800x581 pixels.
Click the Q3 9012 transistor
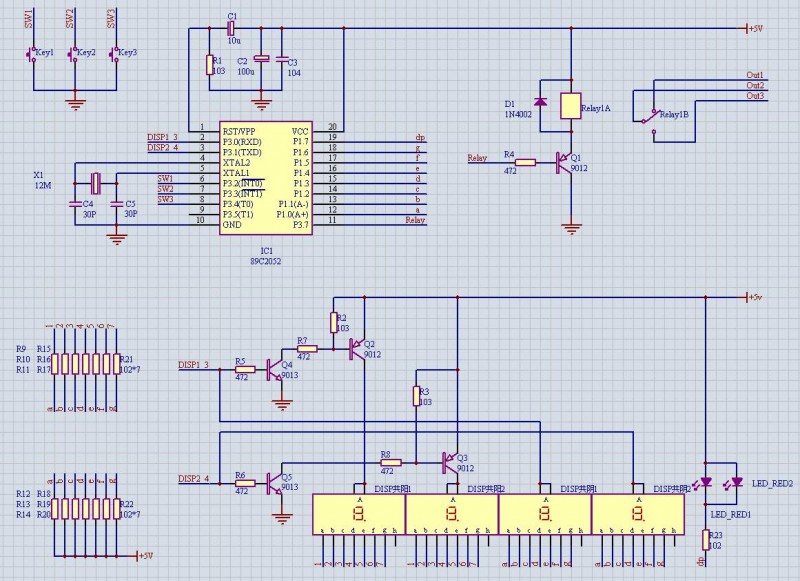pos(447,462)
